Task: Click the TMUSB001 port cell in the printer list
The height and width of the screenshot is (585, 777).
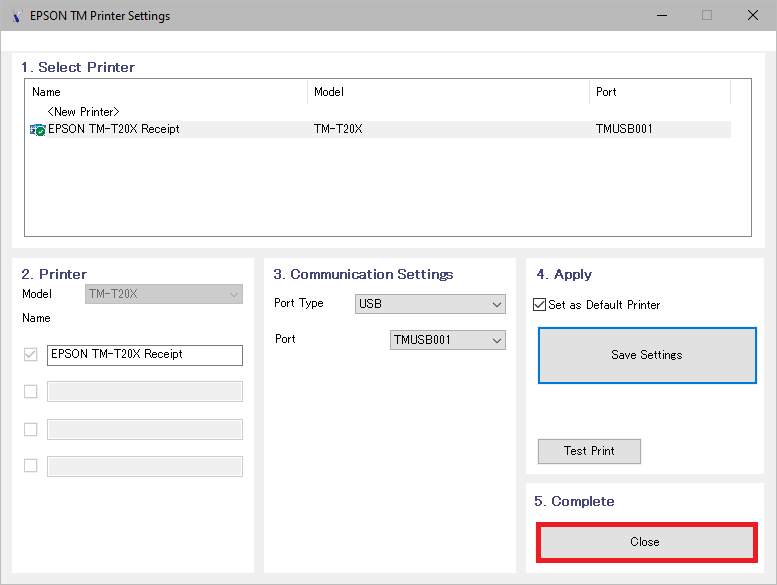Action: 624,129
